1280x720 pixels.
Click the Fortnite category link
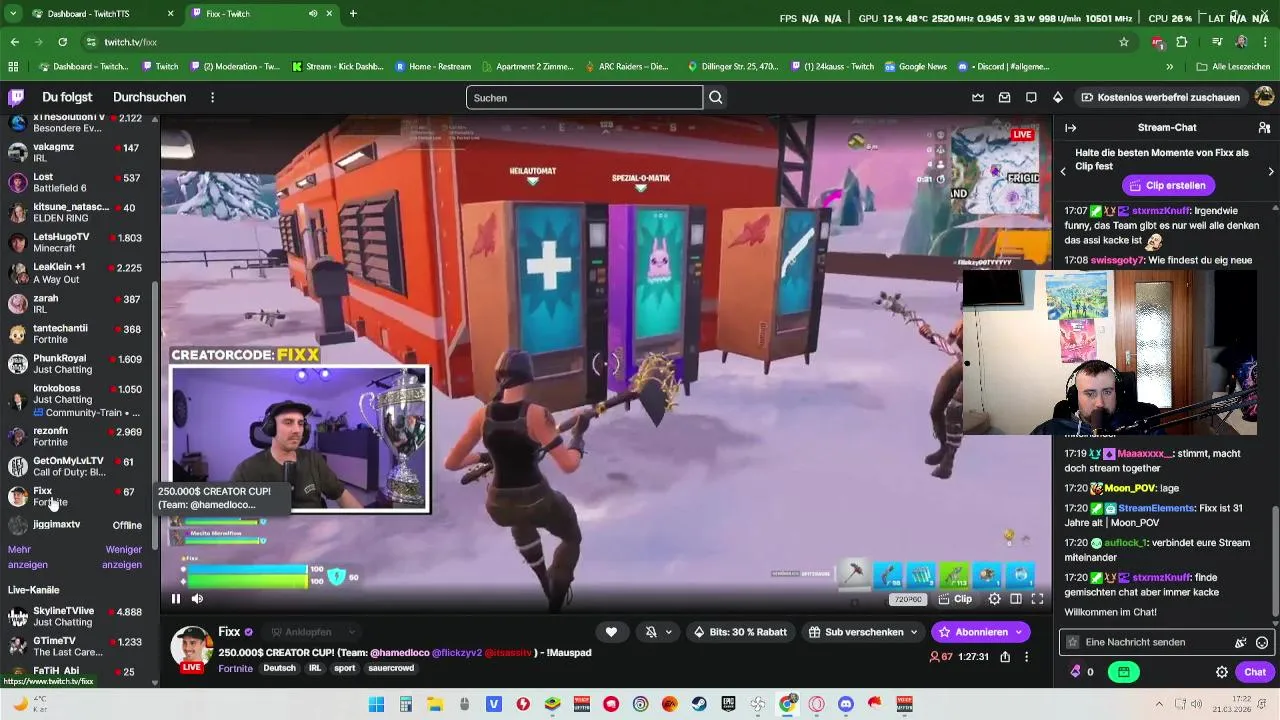coord(235,668)
